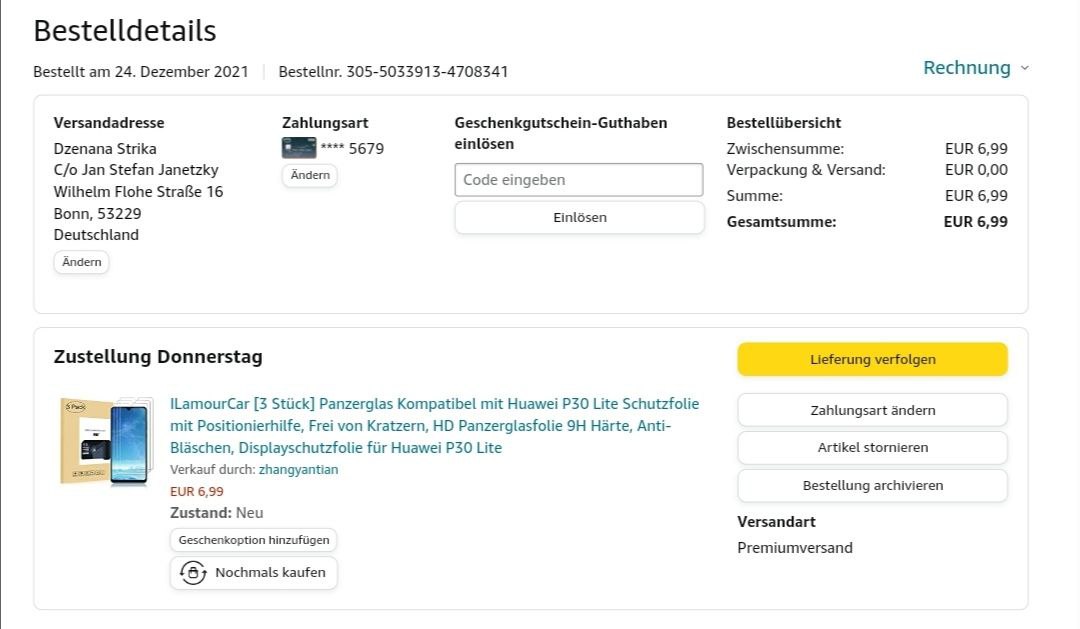Click the order number 305-5033913-4708341
1080x629 pixels.
pyautogui.click(x=393, y=72)
